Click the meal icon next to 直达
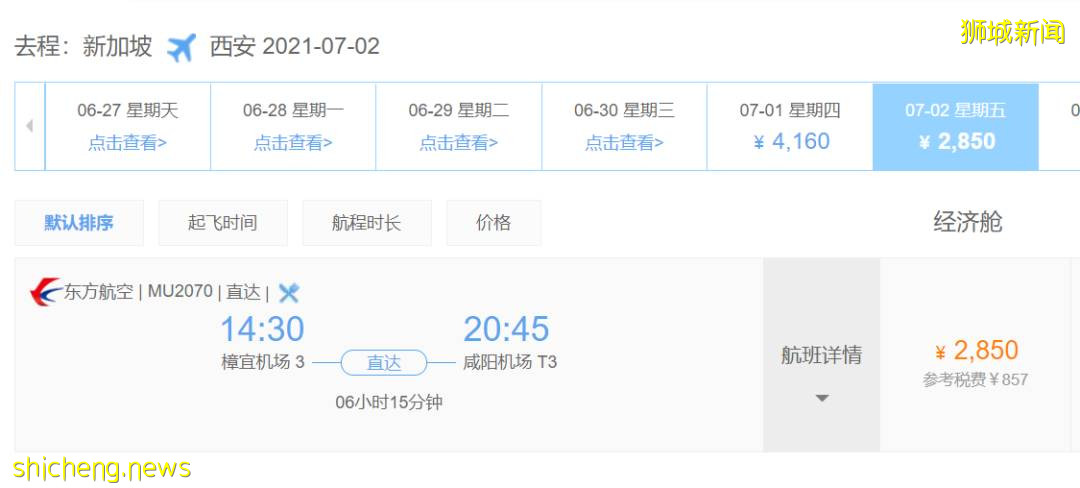The height and width of the screenshot is (488, 1080). [288, 293]
